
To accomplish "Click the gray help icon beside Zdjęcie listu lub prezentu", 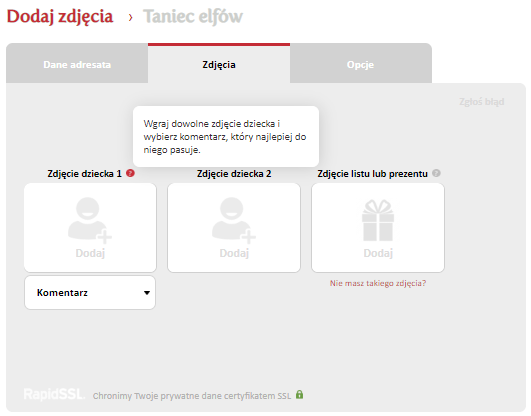I will click(x=436, y=173).
